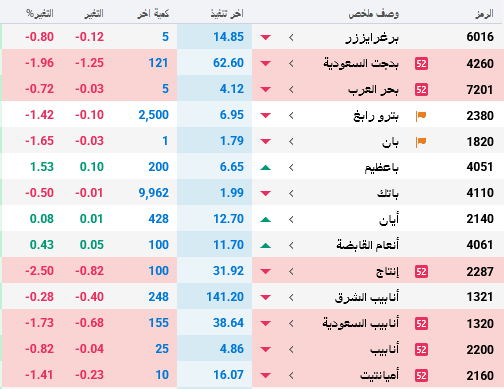
Task: Click the orange flag icon beside بان
Action: pos(421,142)
